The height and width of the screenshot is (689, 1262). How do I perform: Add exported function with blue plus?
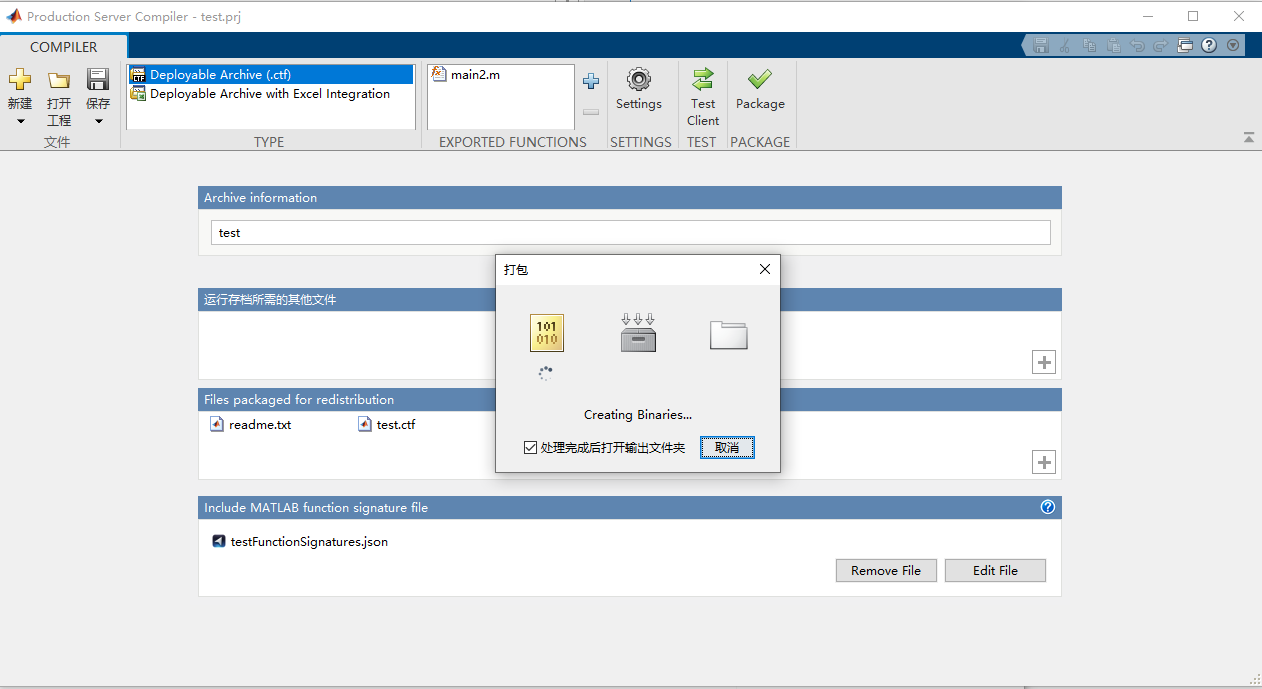click(x=591, y=81)
